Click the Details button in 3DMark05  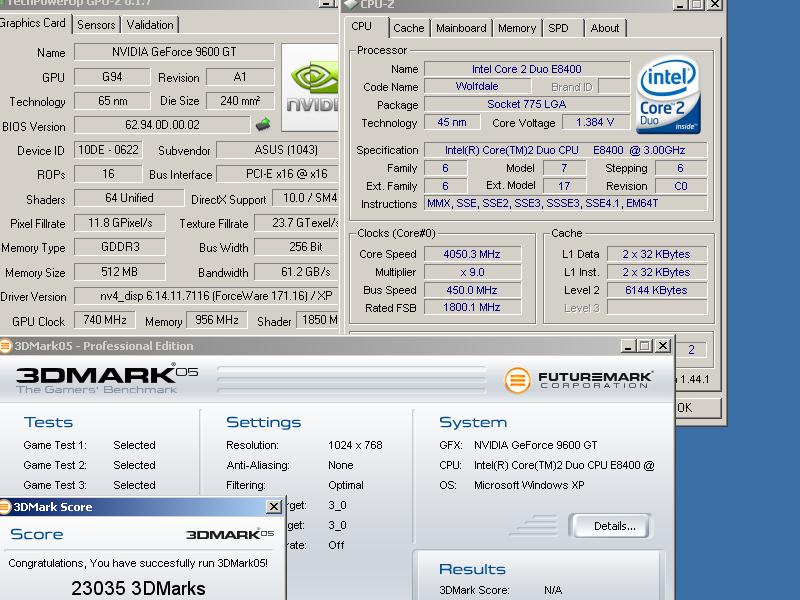click(x=611, y=526)
